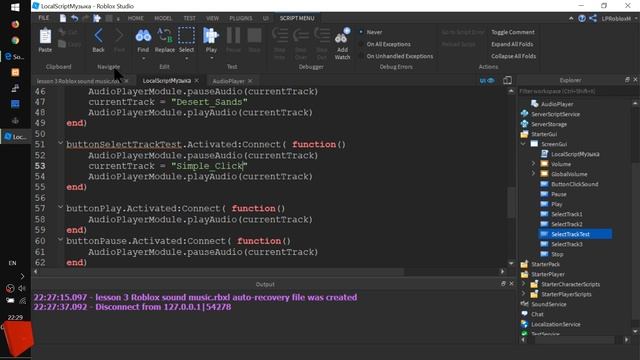Select SoundService in Explorer
The image size is (640, 360).
coord(549,304)
